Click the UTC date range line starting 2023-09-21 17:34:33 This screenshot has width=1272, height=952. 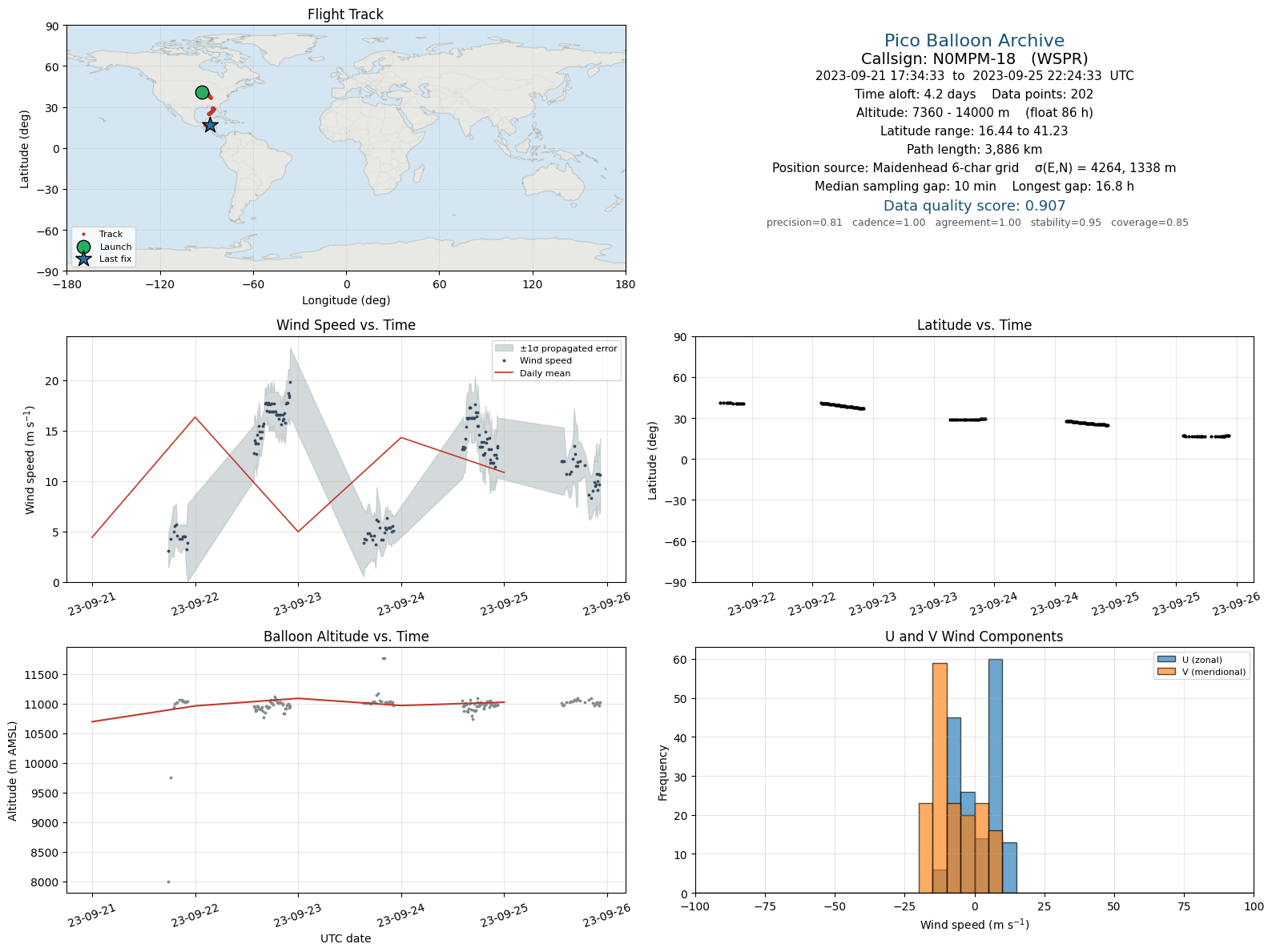974,76
